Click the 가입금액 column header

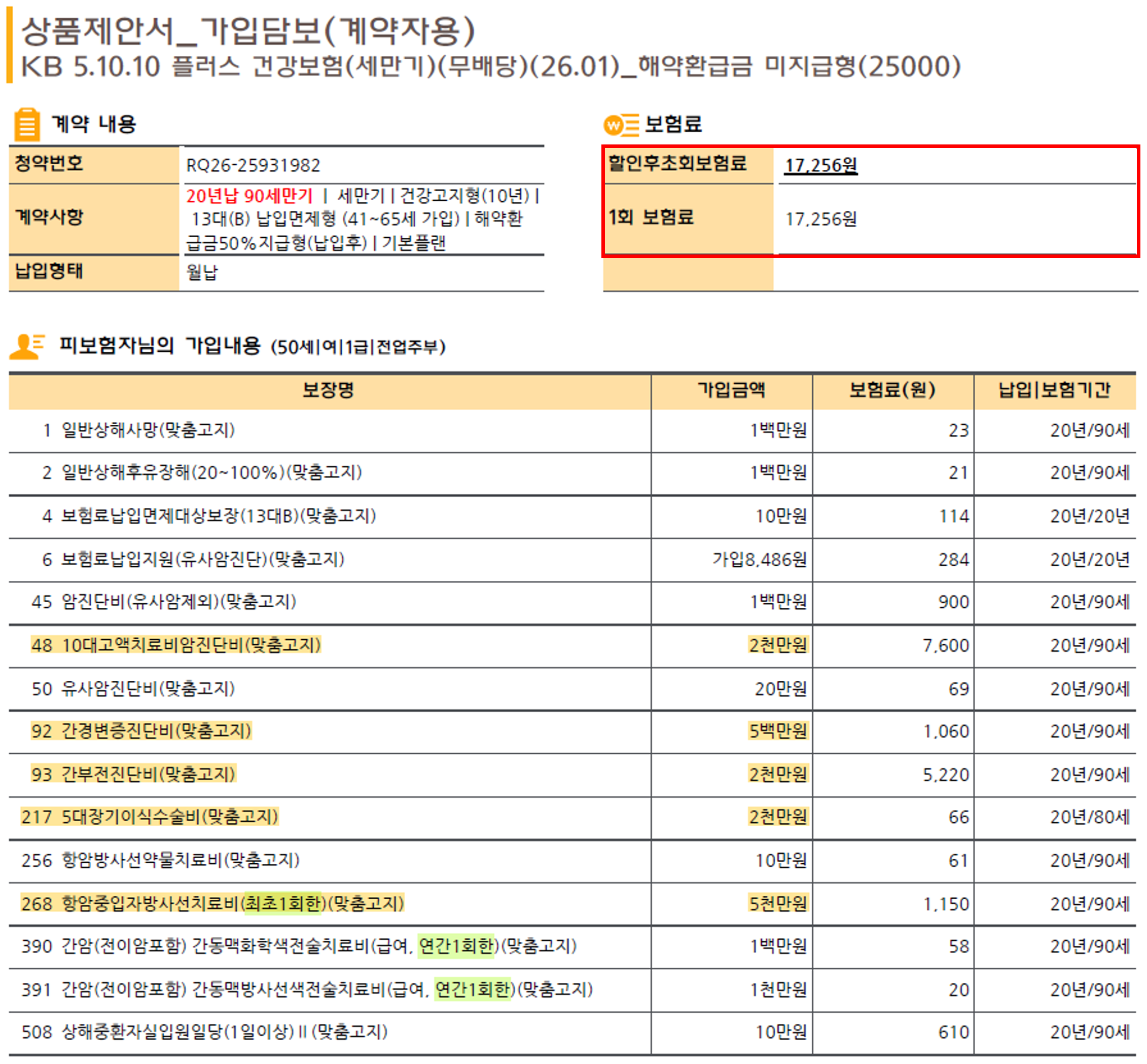(731, 390)
